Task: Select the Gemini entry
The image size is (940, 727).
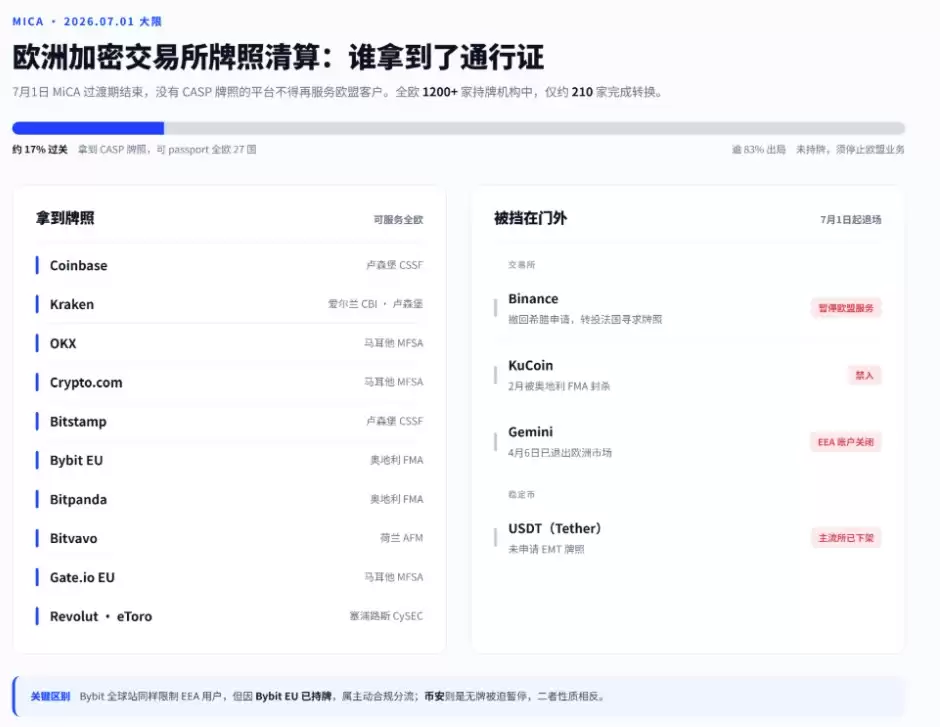Action: [x=688, y=442]
